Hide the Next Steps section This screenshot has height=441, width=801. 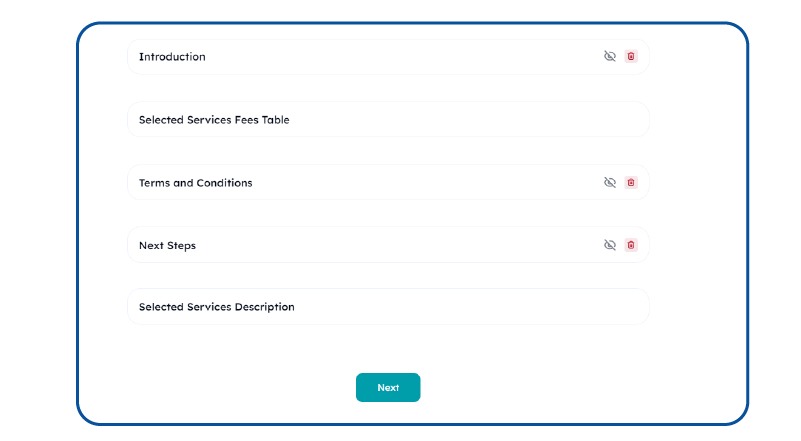(x=610, y=245)
